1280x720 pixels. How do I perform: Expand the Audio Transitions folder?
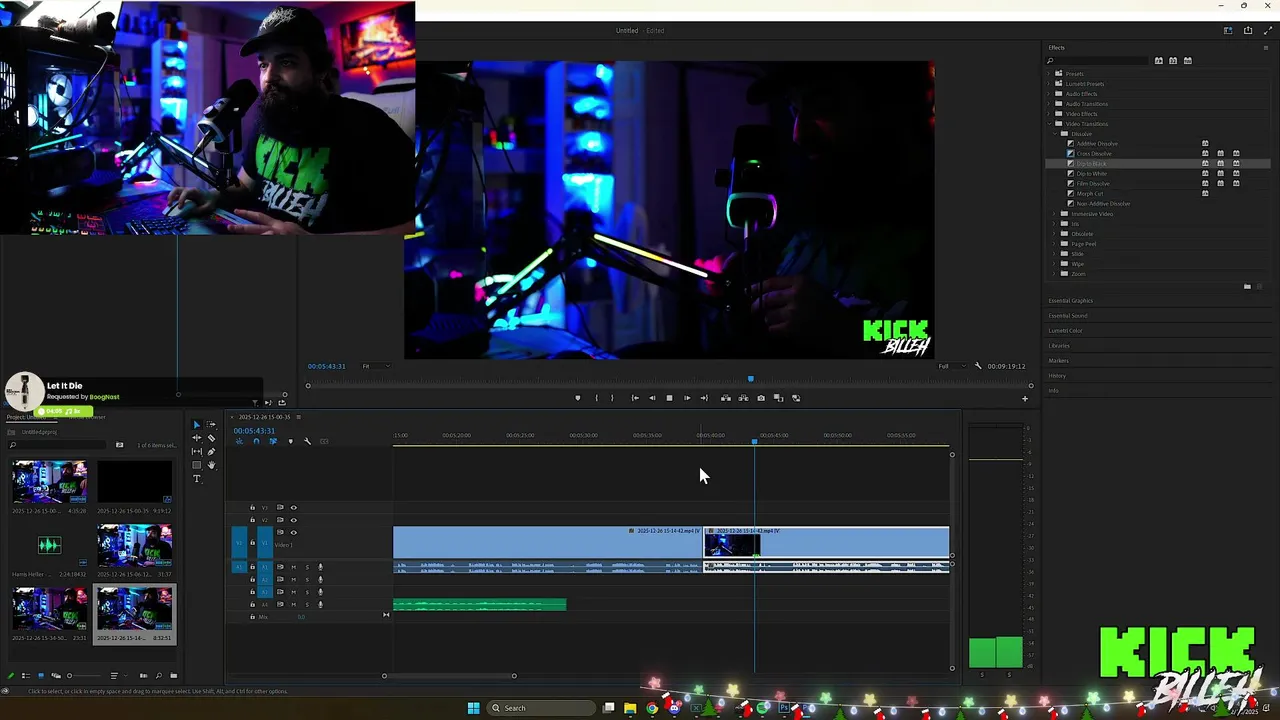[x=1050, y=104]
